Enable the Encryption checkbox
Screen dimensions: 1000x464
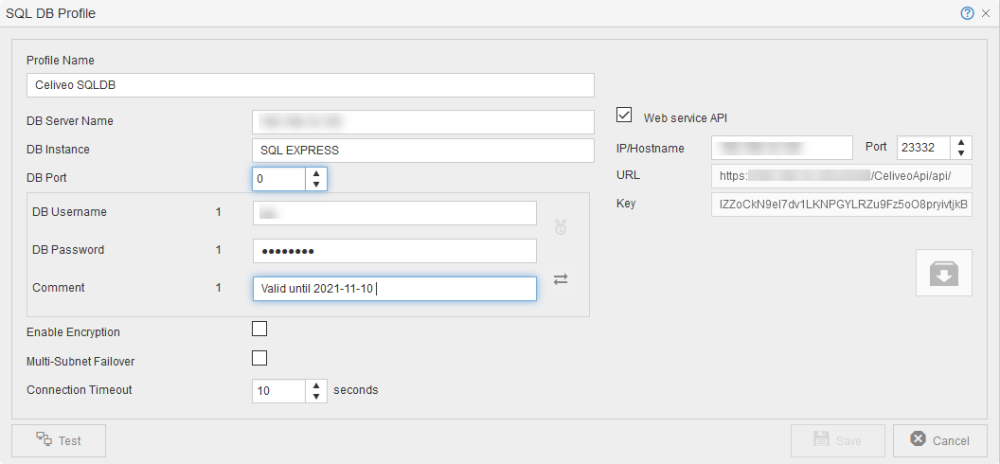point(260,328)
